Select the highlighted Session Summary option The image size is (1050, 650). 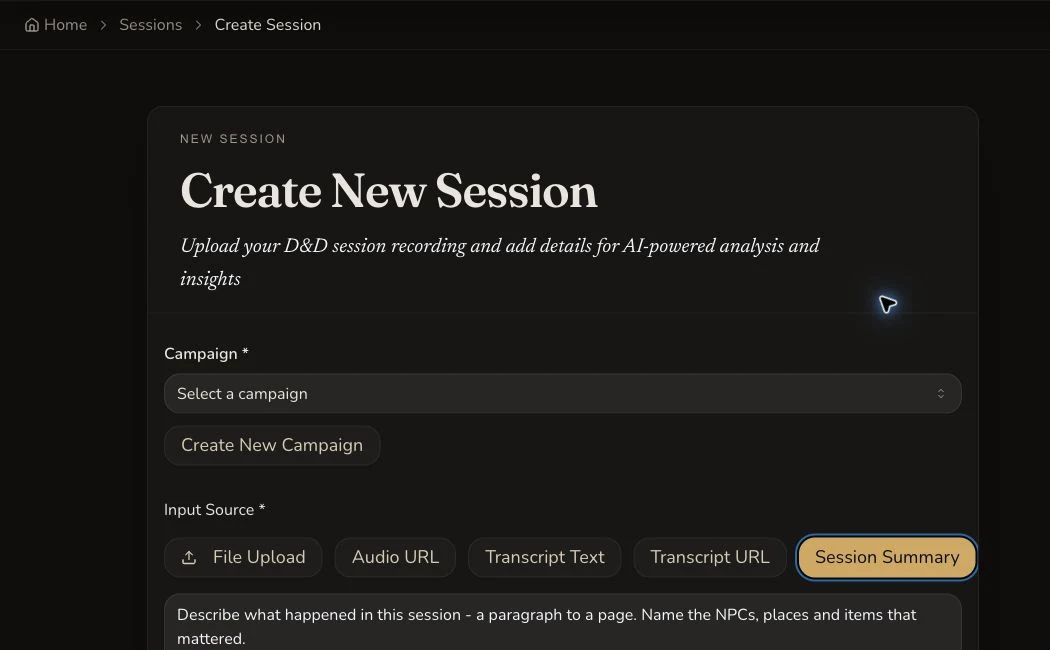pyautogui.click(x=887, y=558)
